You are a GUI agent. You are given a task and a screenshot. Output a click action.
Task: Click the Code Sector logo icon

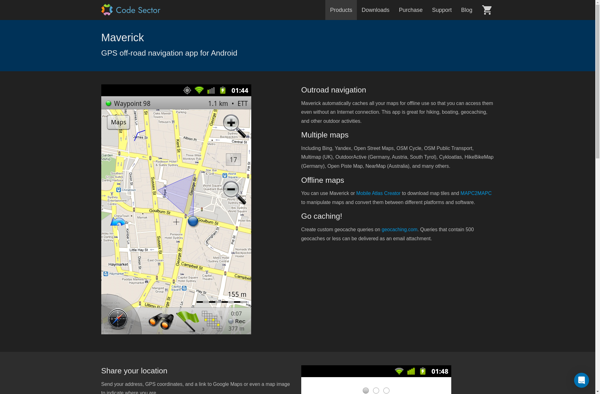(107, 10)
